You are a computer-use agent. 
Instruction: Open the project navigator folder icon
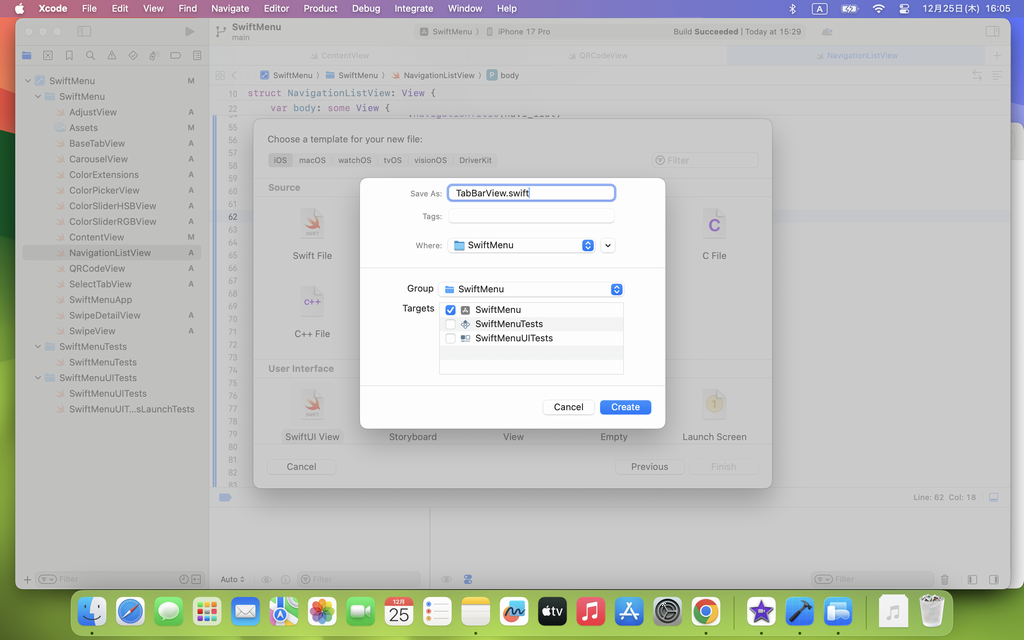(27, 56)
